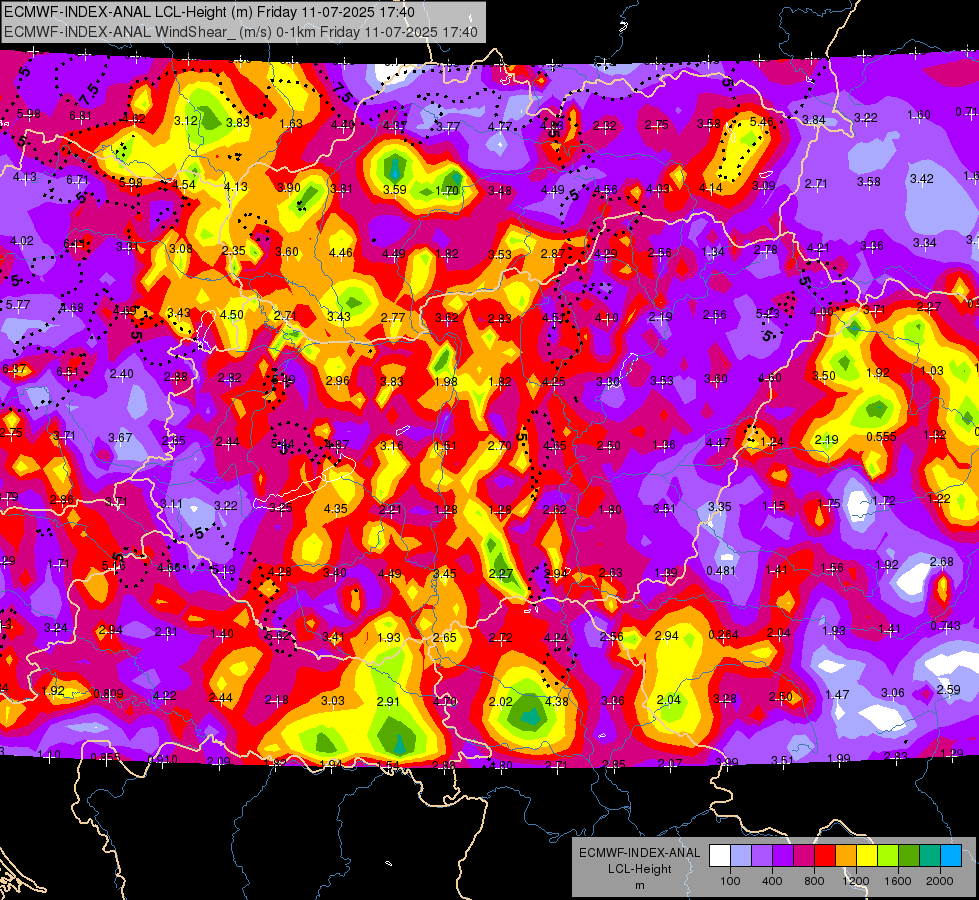Screen dimensions: 979x900
Task: Click the wind shear value 3.42
Action: (922, 179)
